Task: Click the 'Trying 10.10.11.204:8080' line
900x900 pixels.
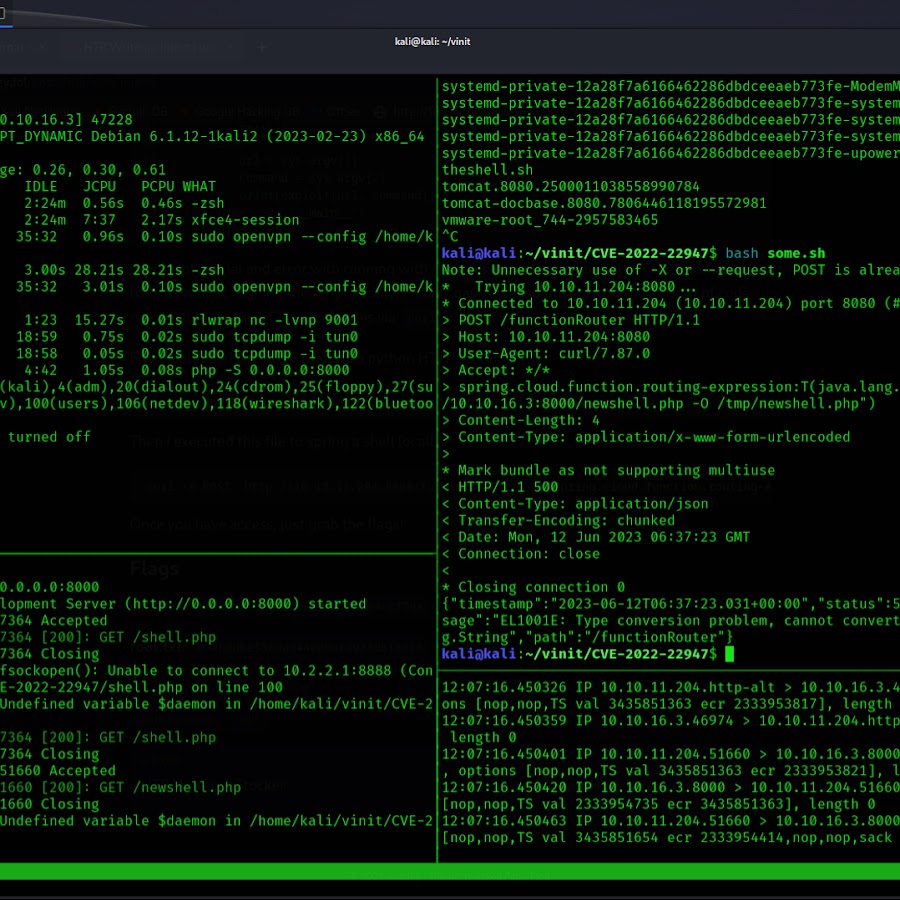Action: (x=569, y=286)
